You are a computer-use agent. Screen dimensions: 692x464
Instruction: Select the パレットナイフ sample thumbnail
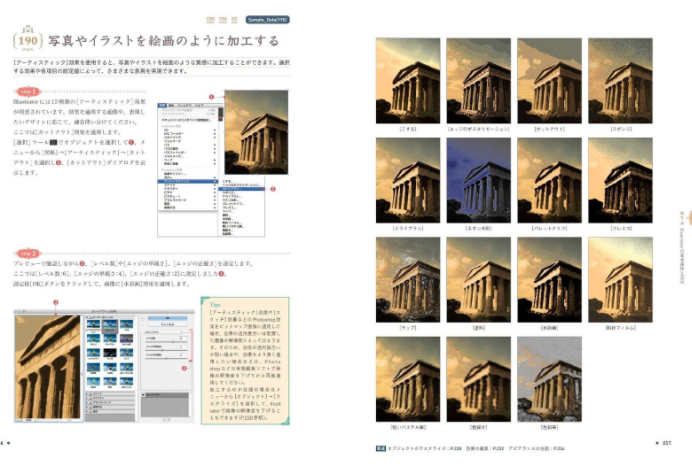coord(549,180)
